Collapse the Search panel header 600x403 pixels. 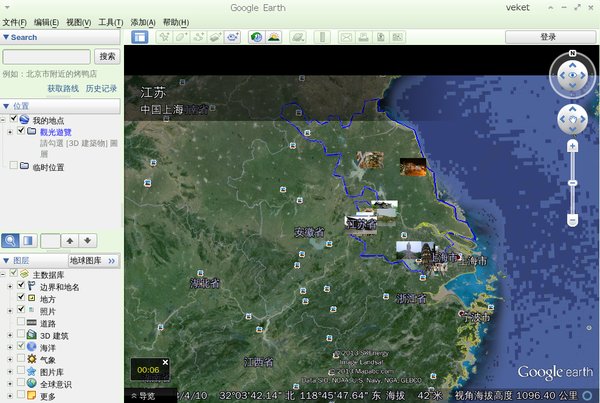pos(6,37)
